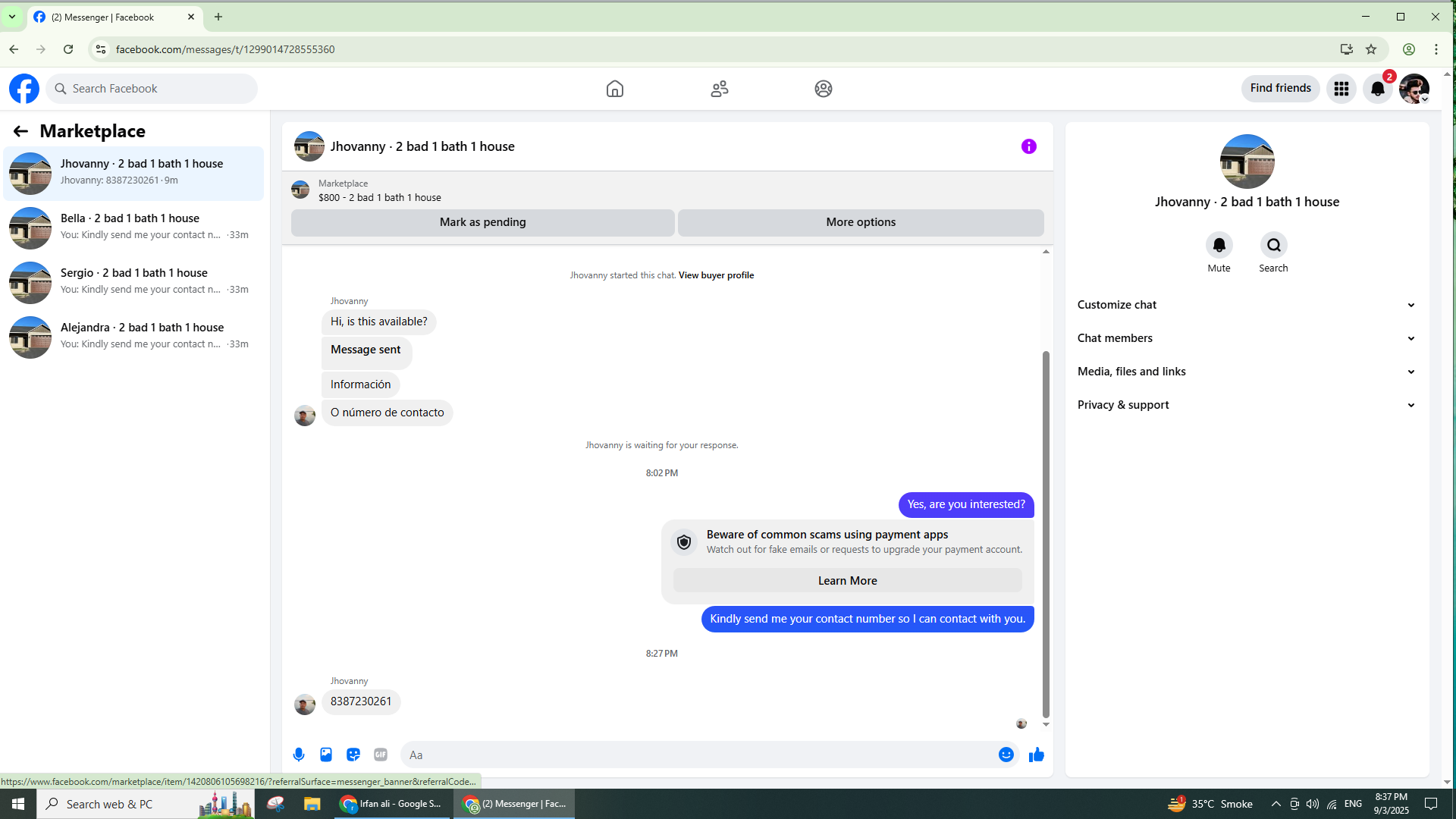
Task: Go to the Facebook Home feed icon
Action: click(615, 89)
